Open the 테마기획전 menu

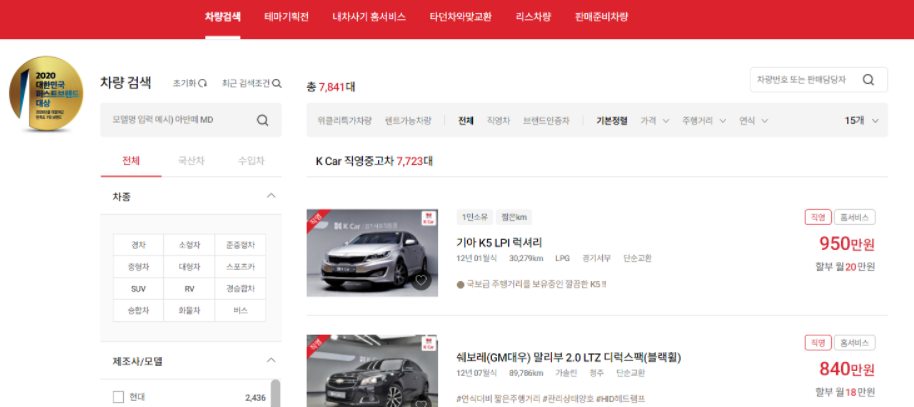click(286, 17)
